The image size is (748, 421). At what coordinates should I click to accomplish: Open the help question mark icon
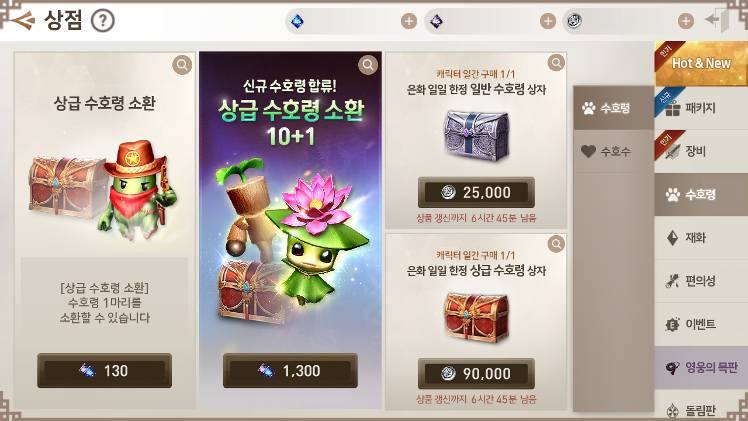click(103, 21)
